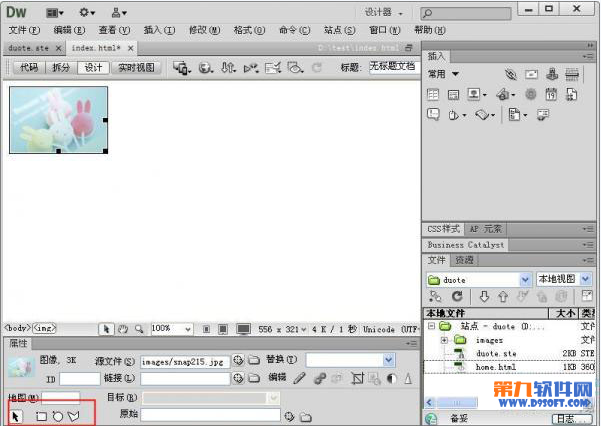Select the polygon hotspot tool
The height and width of the screenshot is (426, 601).
coord(73,415)
